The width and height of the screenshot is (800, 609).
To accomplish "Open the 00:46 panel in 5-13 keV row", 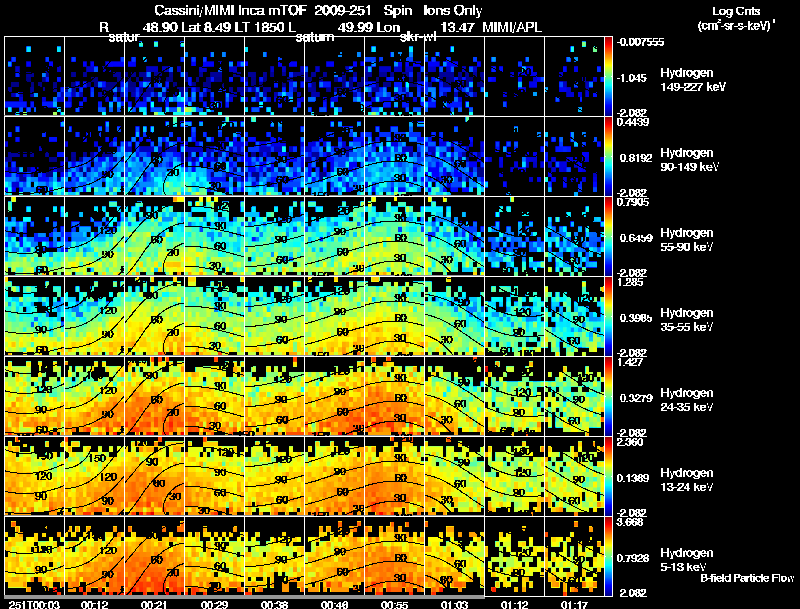I will coord(334,556).
